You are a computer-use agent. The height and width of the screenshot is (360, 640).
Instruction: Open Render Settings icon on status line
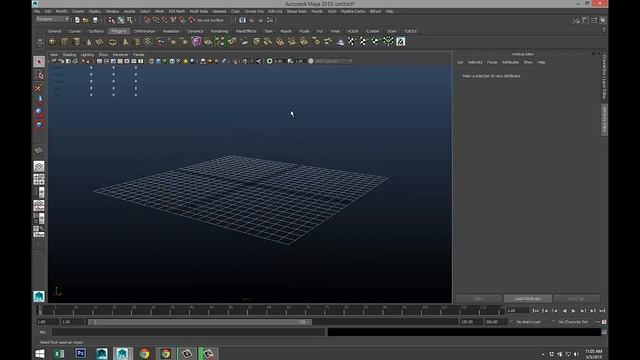click(270, 20)
